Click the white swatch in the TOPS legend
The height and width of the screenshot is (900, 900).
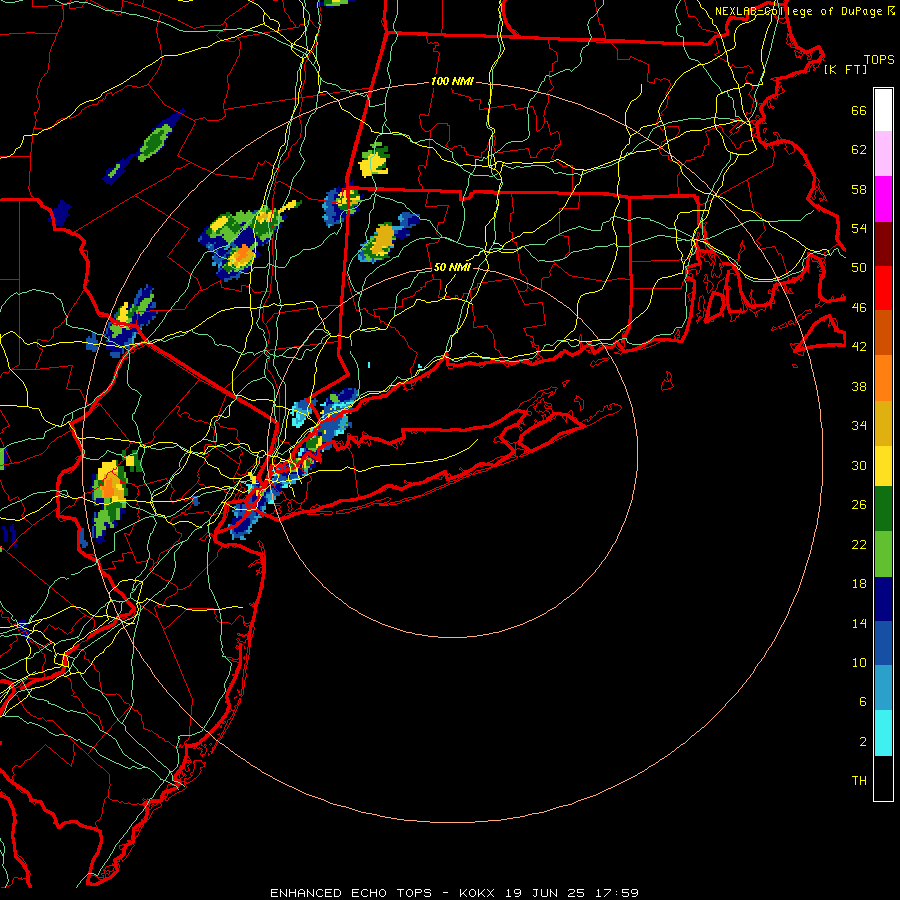click(883, 110)
